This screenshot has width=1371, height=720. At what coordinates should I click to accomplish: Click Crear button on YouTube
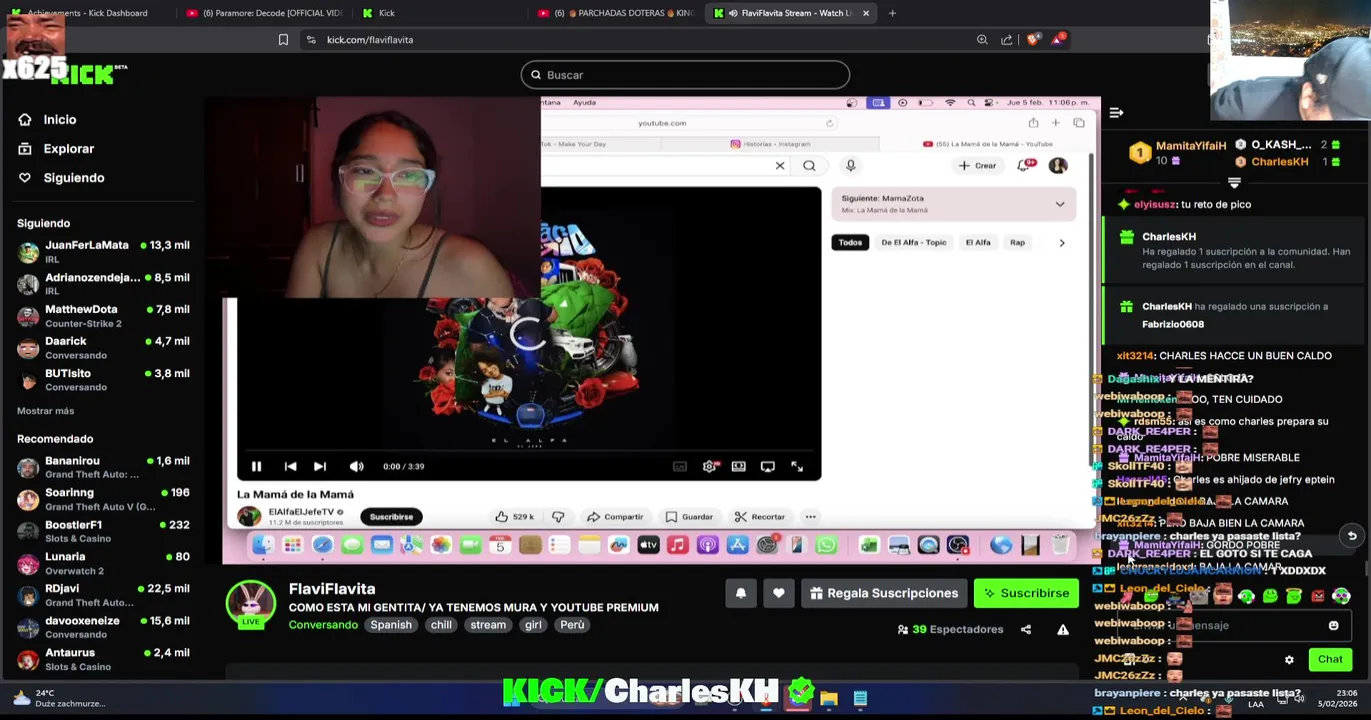coord(977,165)
